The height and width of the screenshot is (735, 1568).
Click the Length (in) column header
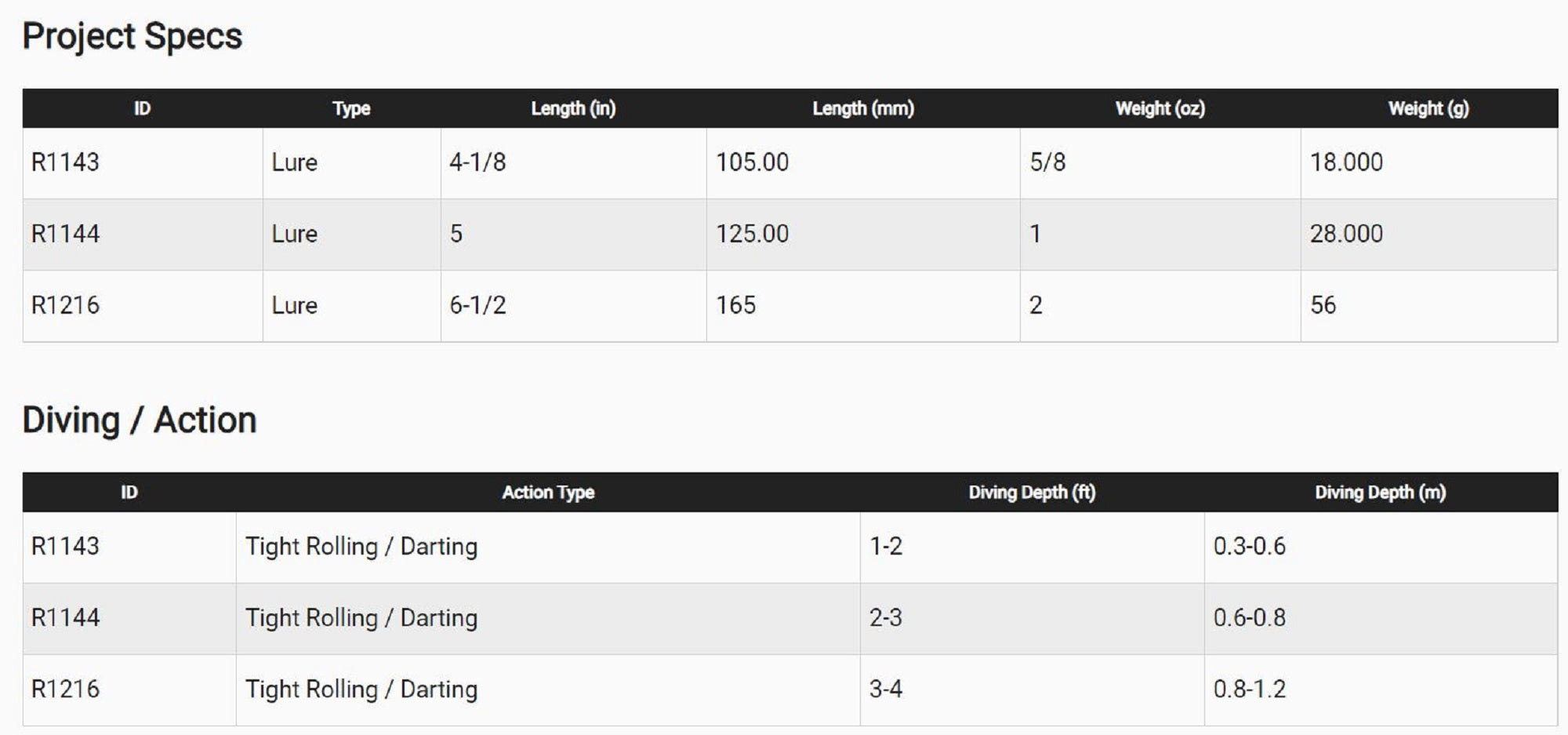coord(573,108)
